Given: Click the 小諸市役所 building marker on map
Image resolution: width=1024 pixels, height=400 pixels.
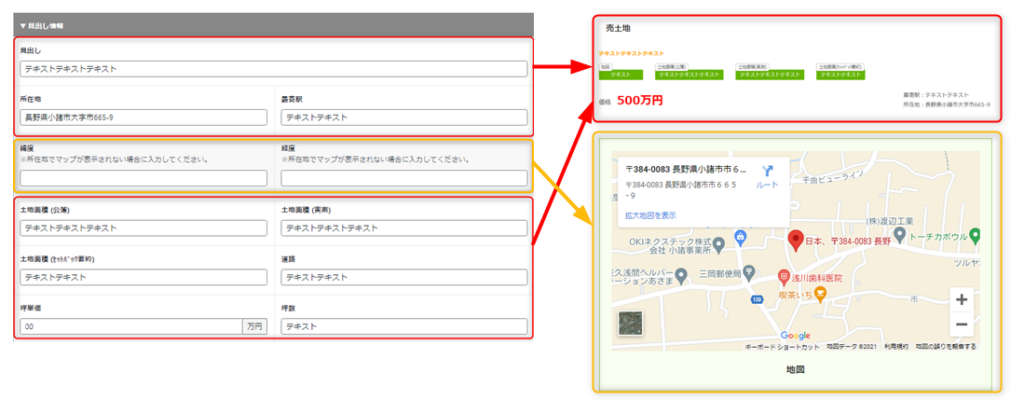Looking at the screenshot, I should [x=739, y=238].
